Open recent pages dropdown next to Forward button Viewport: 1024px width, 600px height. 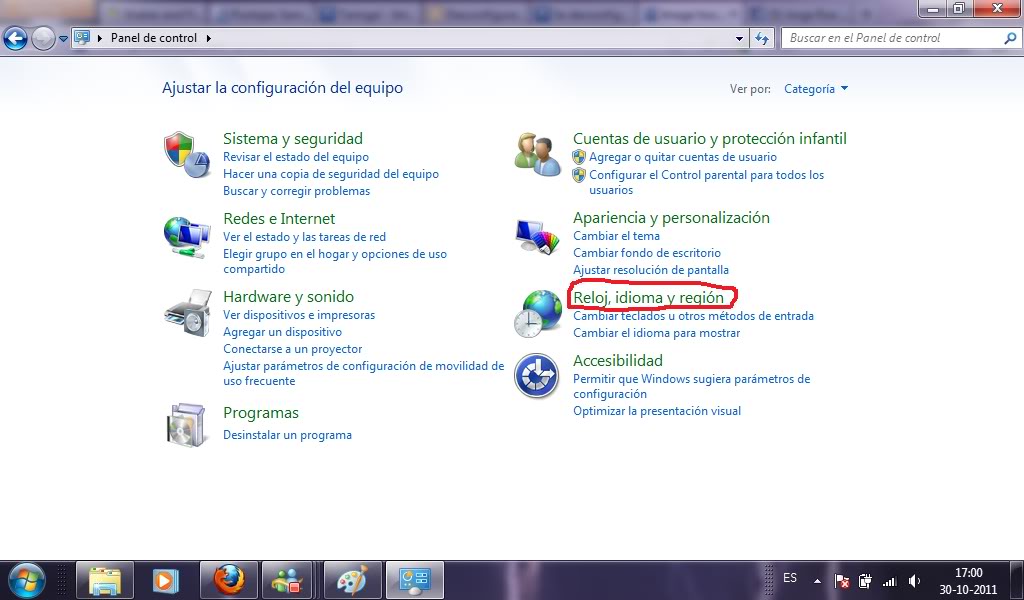tap(63, 39)
